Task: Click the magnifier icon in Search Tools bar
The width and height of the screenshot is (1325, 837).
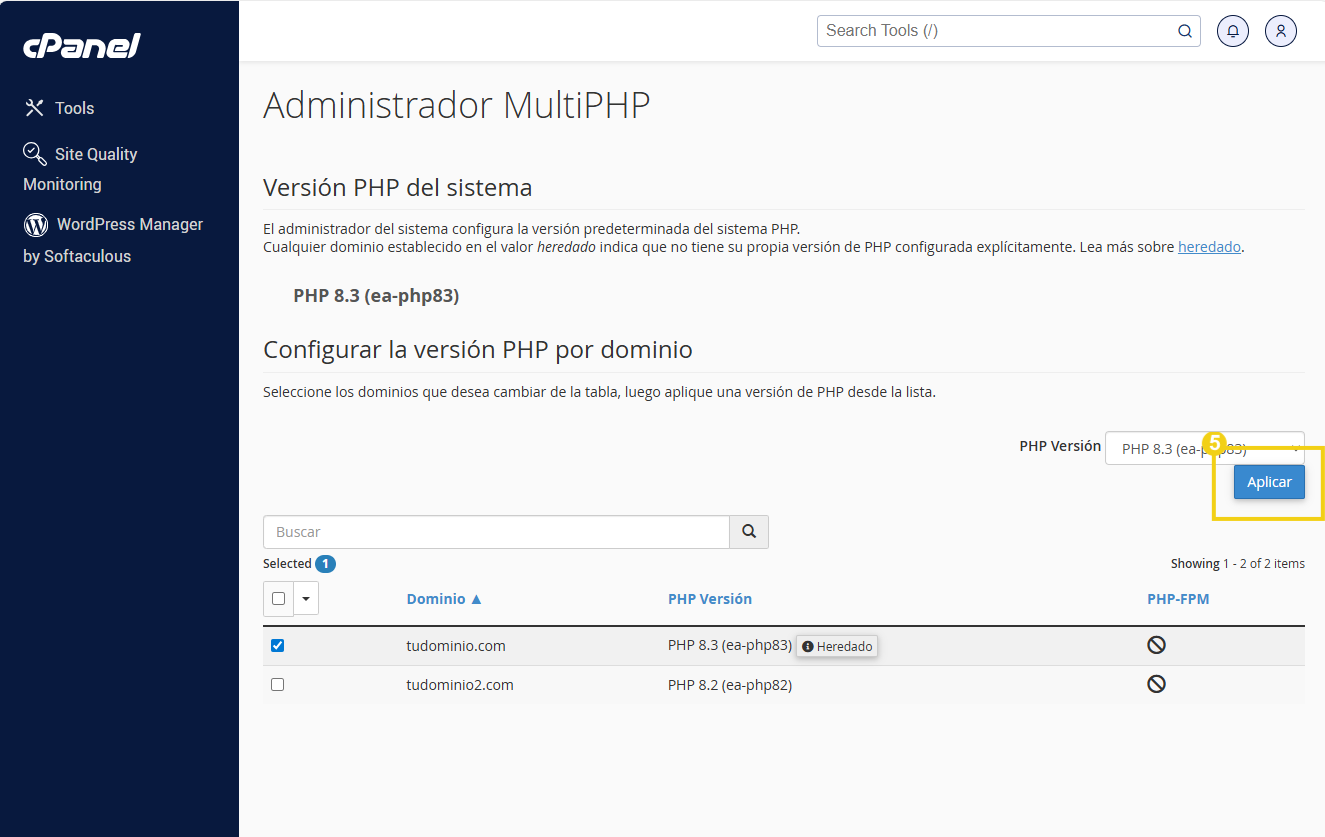Action: [1185, 31]
